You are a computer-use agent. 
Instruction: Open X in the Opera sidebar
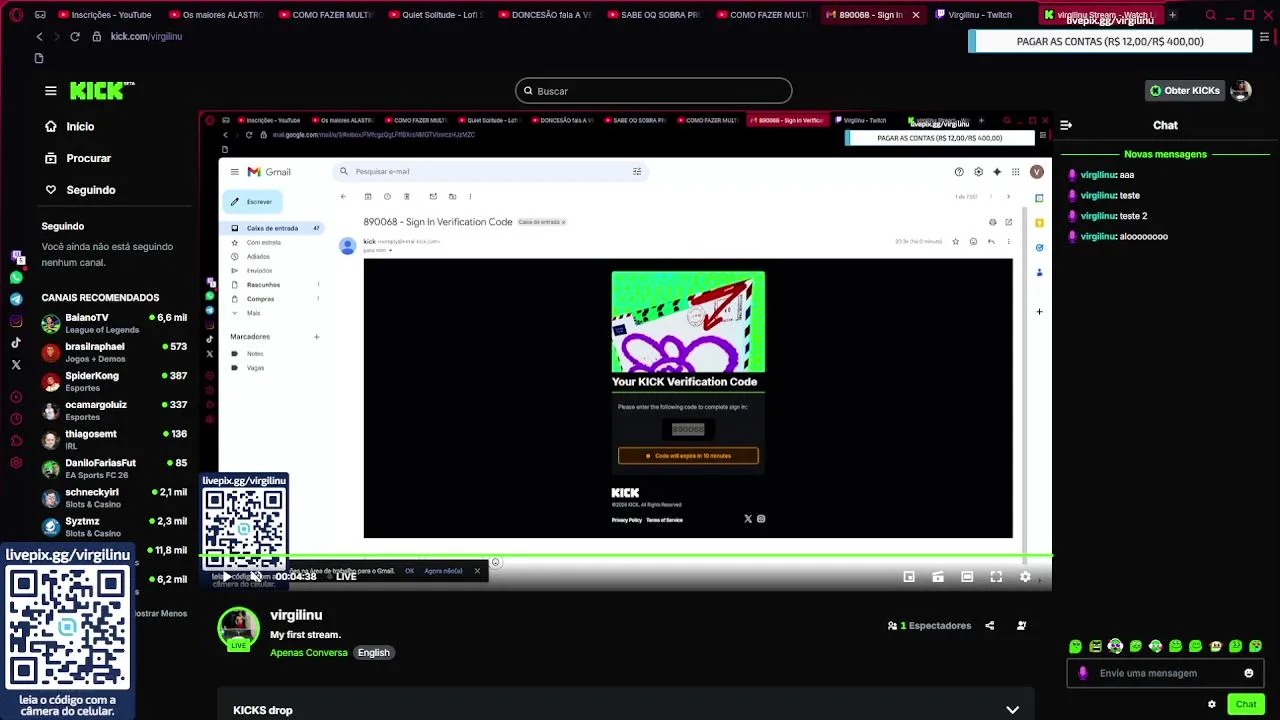[x=16, y=365]
